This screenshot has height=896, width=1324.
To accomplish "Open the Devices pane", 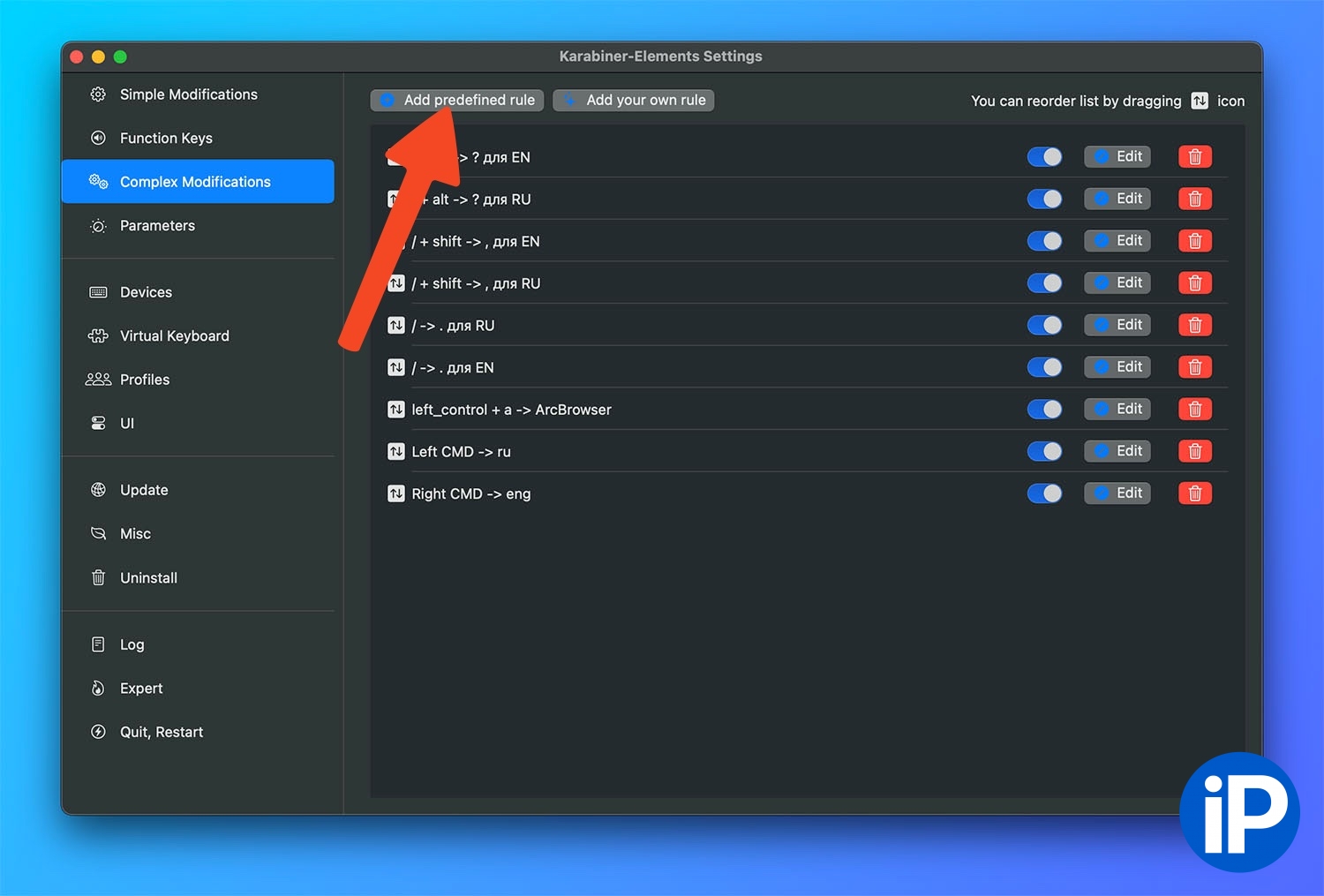I will click(146, 292).
